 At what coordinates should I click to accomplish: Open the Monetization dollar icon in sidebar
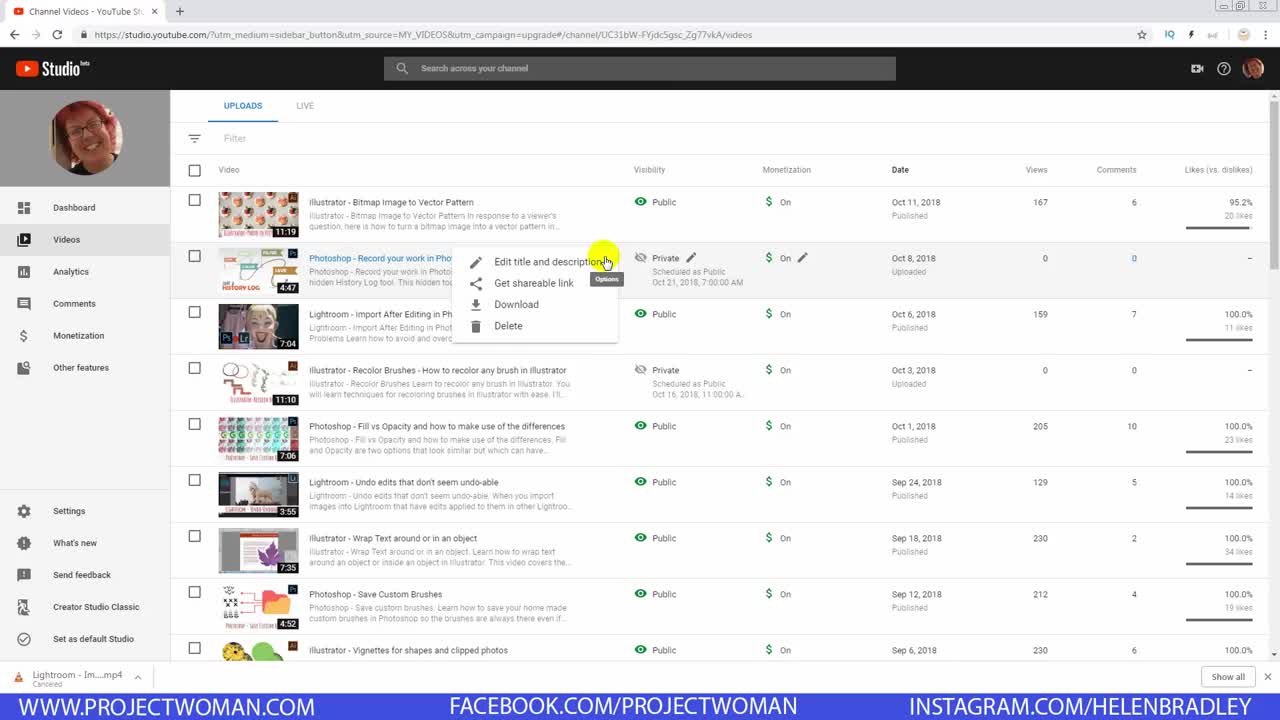pos(24,336)
